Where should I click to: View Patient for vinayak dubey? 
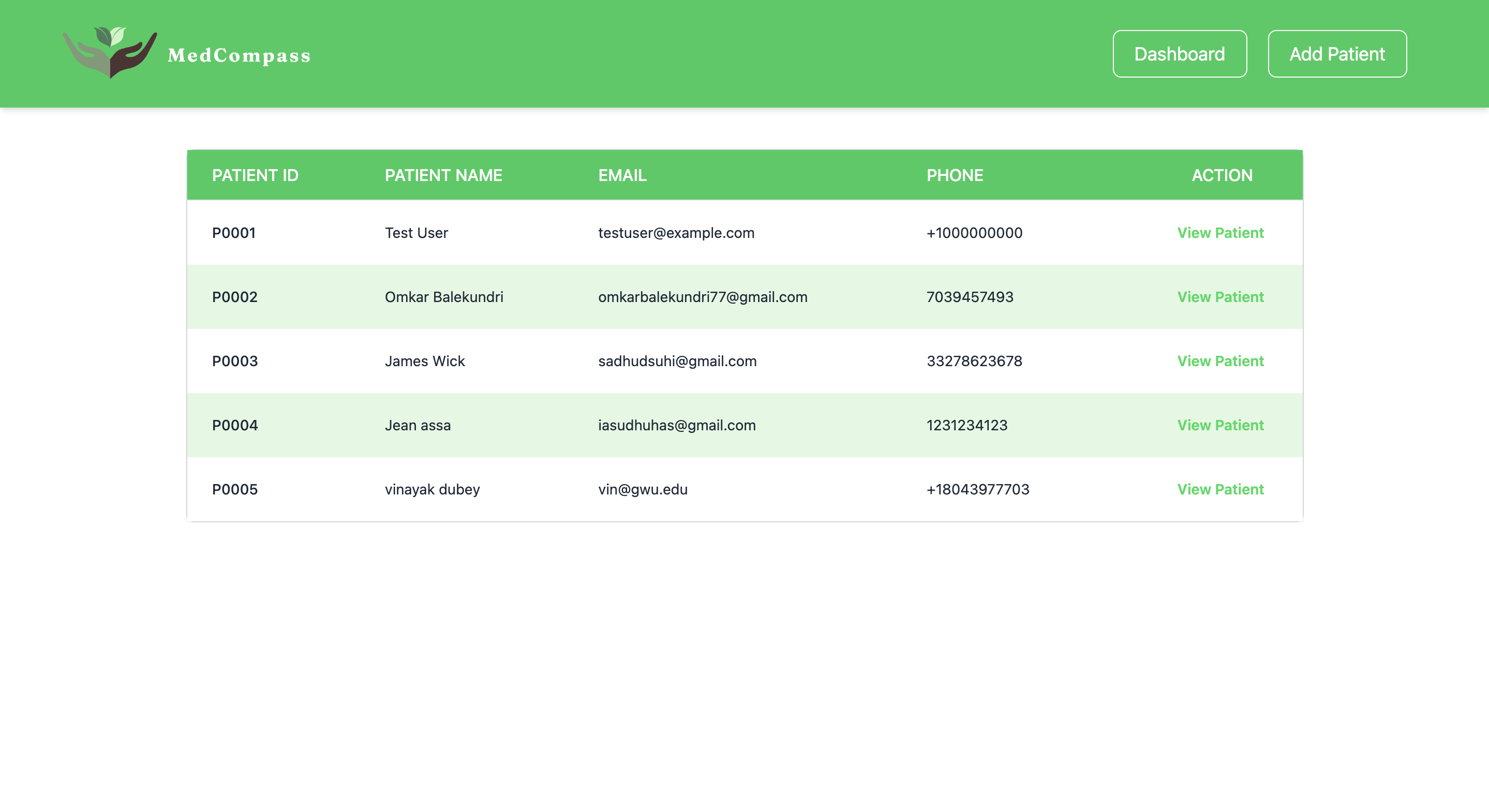(1220, 489)
